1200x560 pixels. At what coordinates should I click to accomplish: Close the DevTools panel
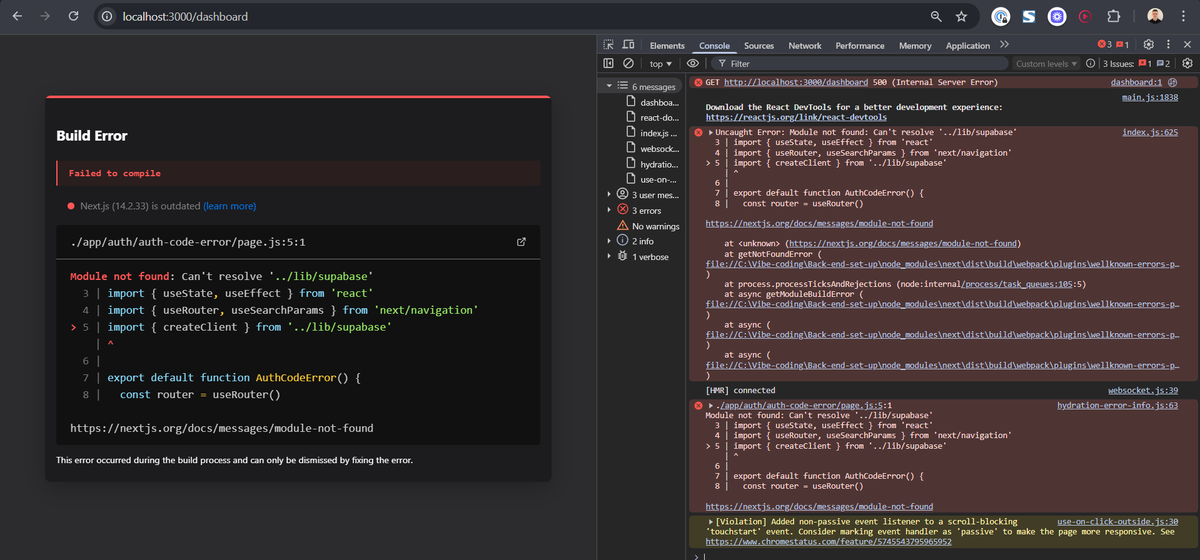click(1187, 45)
